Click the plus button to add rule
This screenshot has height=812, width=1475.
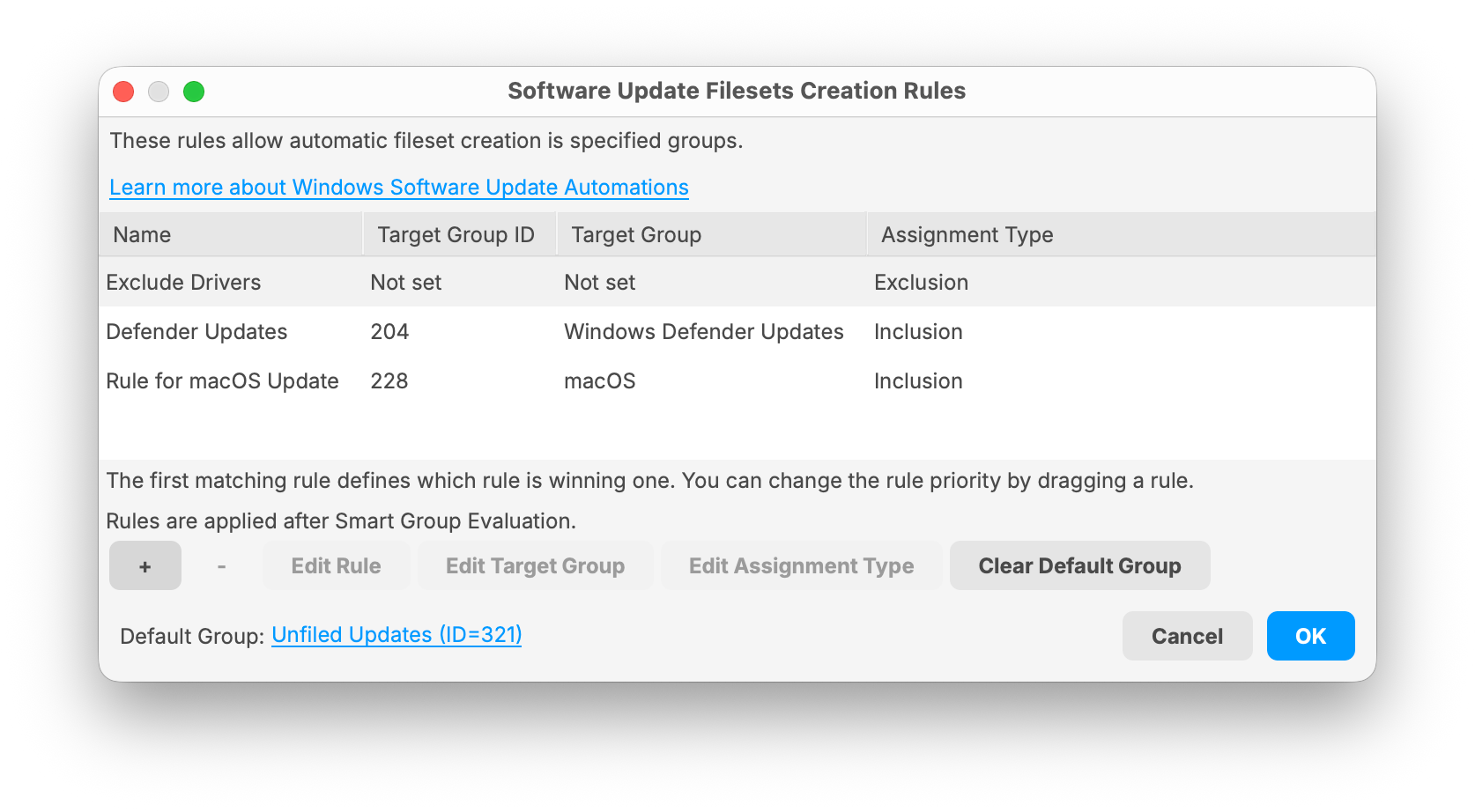[145, 565]
